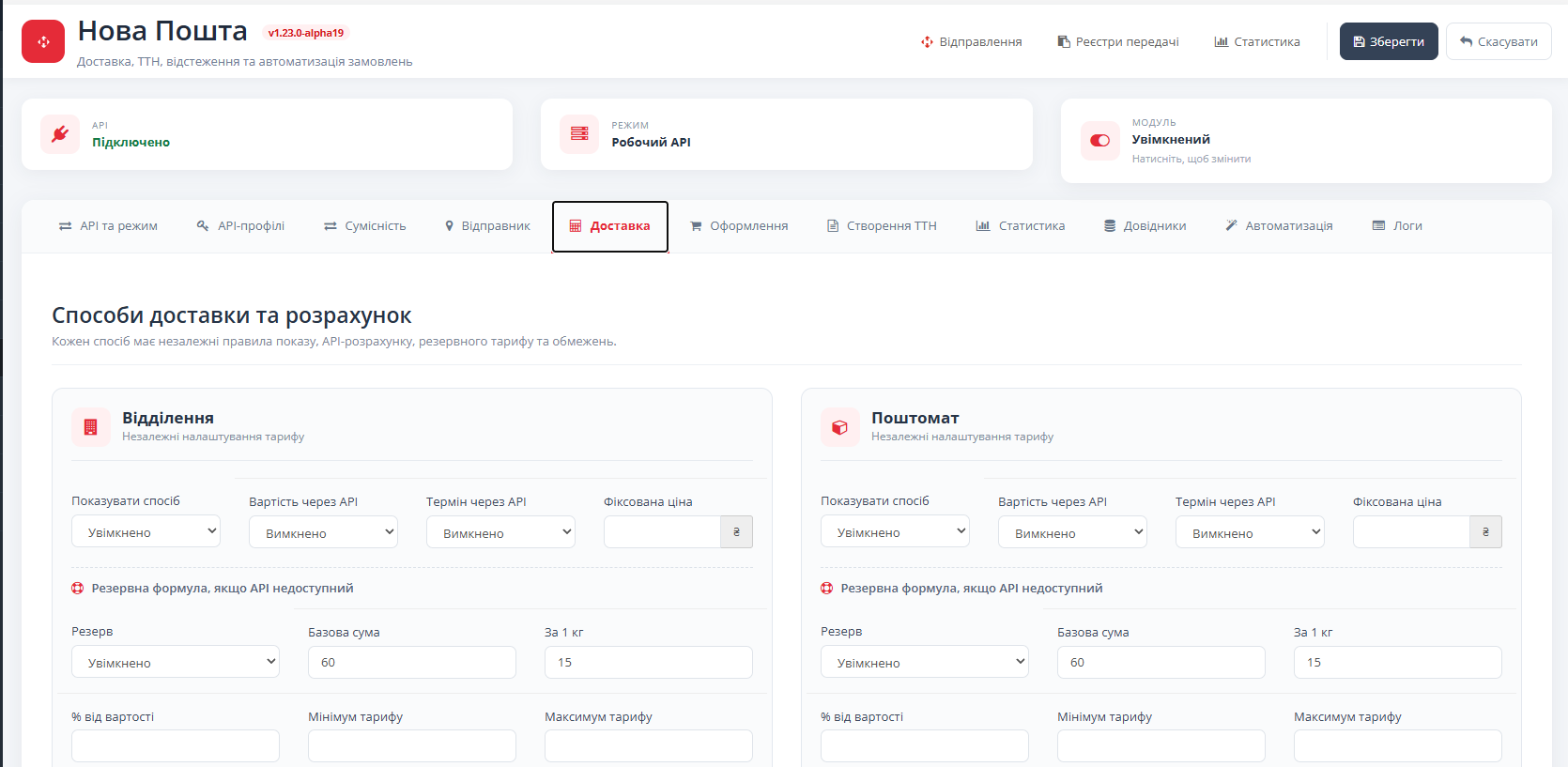Viewport: 1568px width, 767px height.
Task: Open Статистика tab in the tab bar
Action: click(x=1021, y=226)
